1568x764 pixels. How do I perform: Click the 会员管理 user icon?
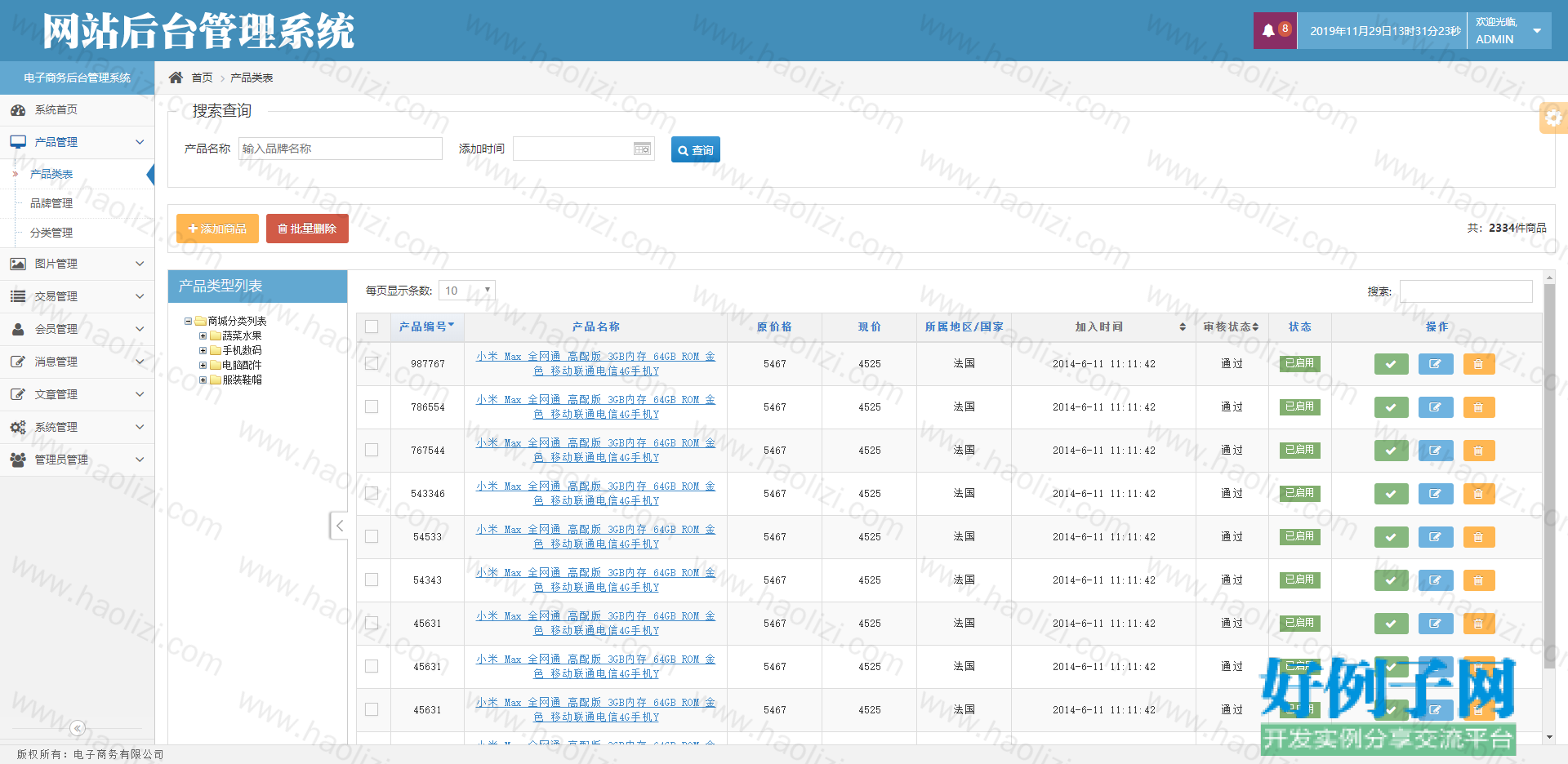[18, 329]
